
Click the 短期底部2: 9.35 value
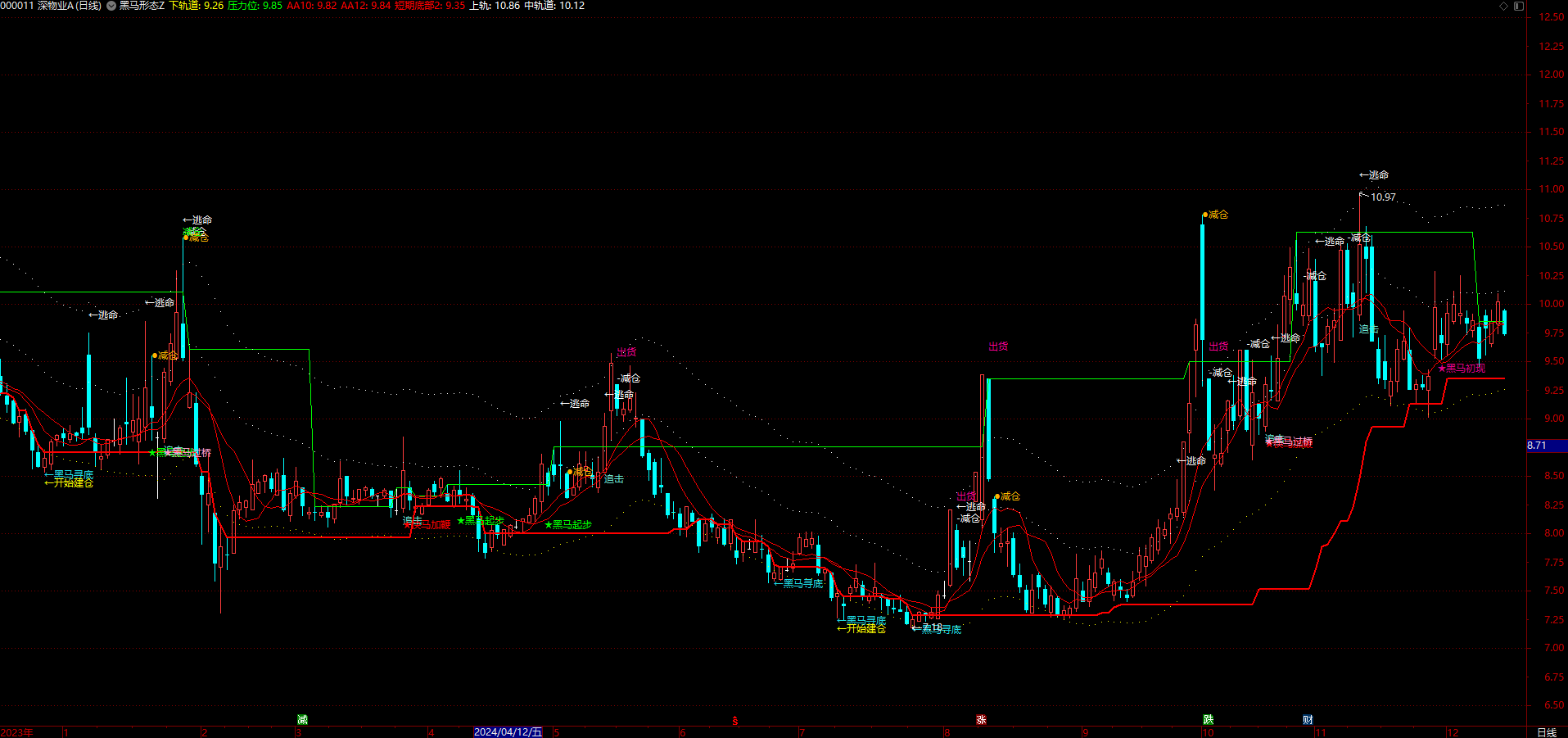[x=430, y=6]
